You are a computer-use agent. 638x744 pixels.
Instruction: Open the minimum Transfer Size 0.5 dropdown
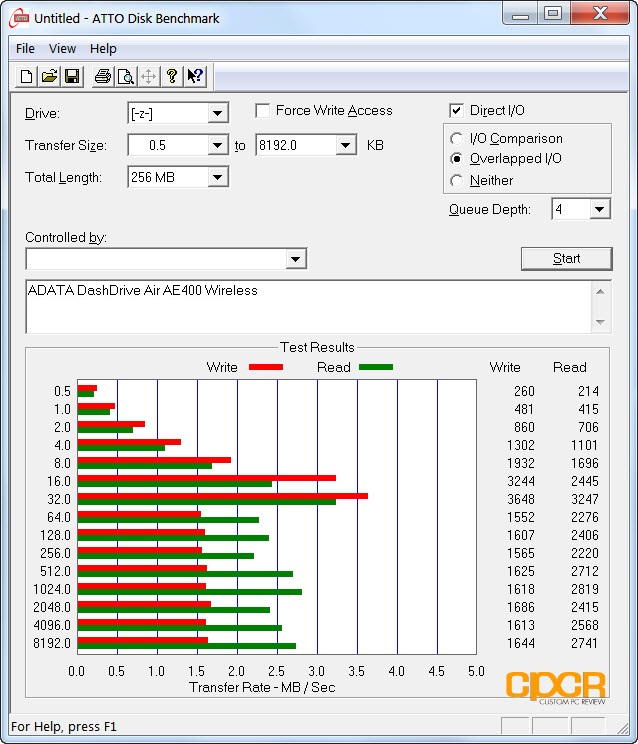coord(217,145)
